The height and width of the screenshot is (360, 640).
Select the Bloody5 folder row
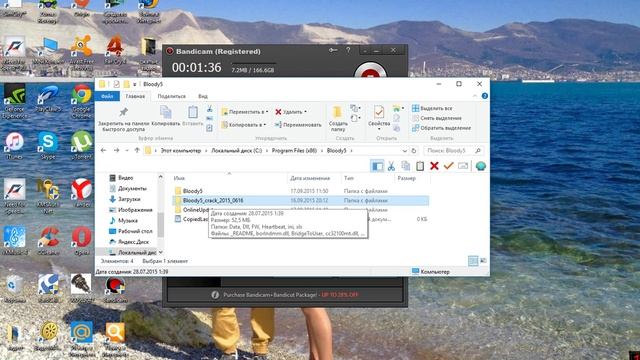tap(300, 191)
